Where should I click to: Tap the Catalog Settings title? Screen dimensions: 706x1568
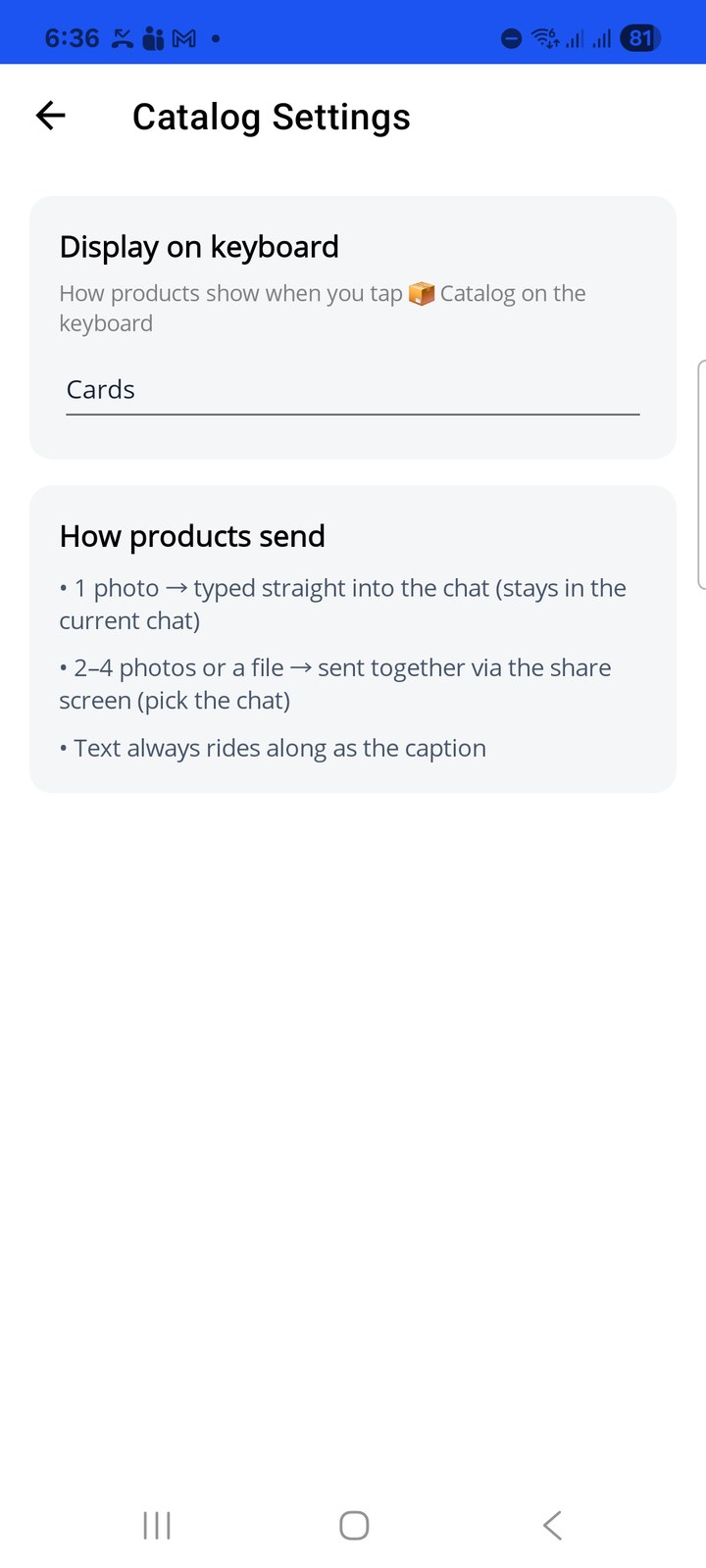click(272, 117)
